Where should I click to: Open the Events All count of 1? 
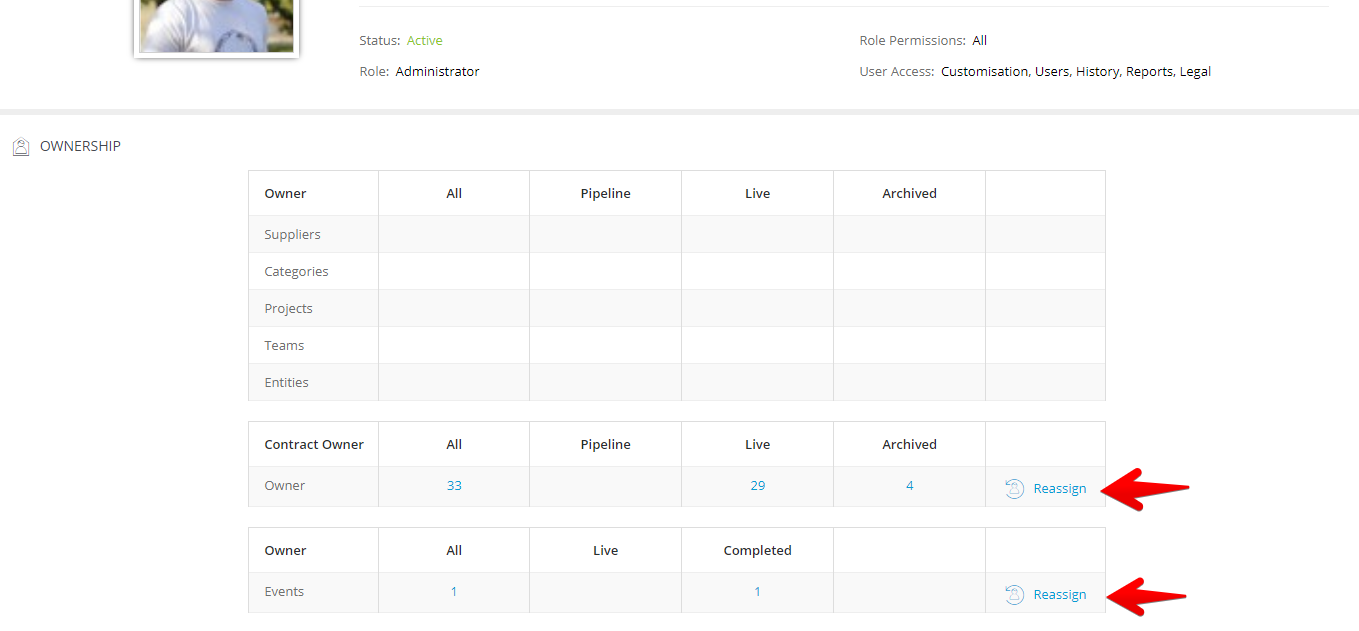(x=454, y=592)
